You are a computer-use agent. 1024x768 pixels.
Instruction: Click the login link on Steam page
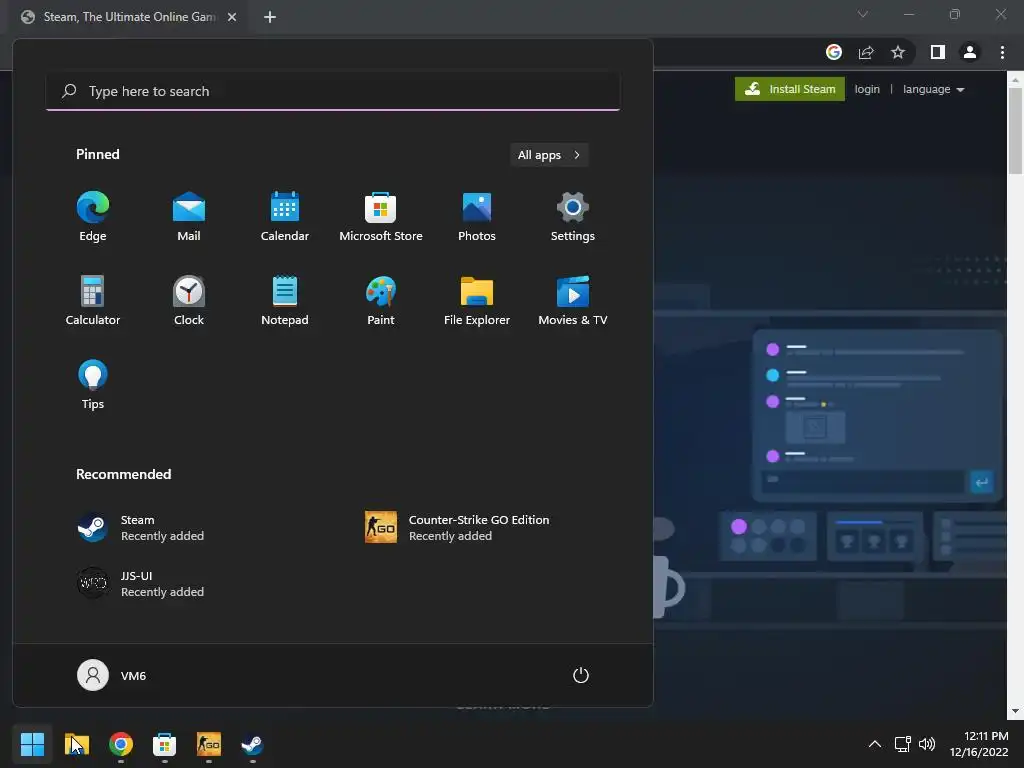(867, 89)
